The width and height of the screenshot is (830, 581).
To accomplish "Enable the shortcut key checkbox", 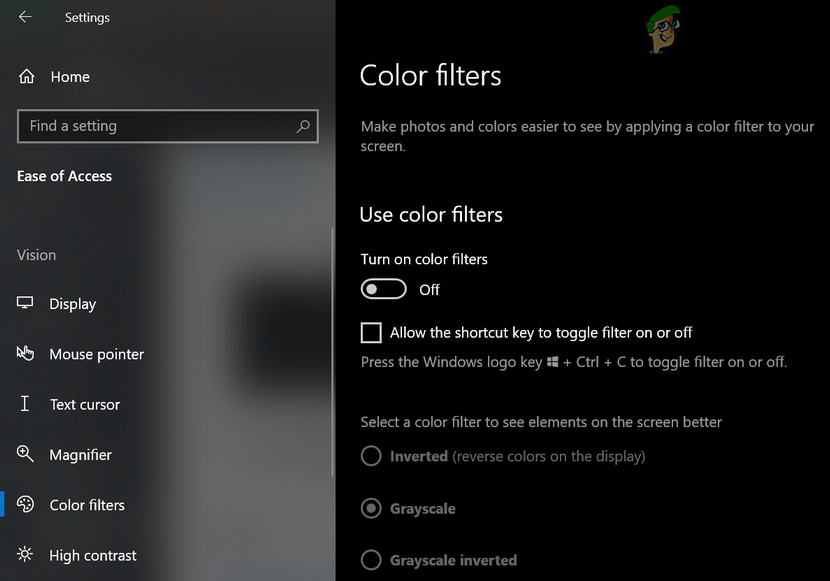I will point(371,332).
